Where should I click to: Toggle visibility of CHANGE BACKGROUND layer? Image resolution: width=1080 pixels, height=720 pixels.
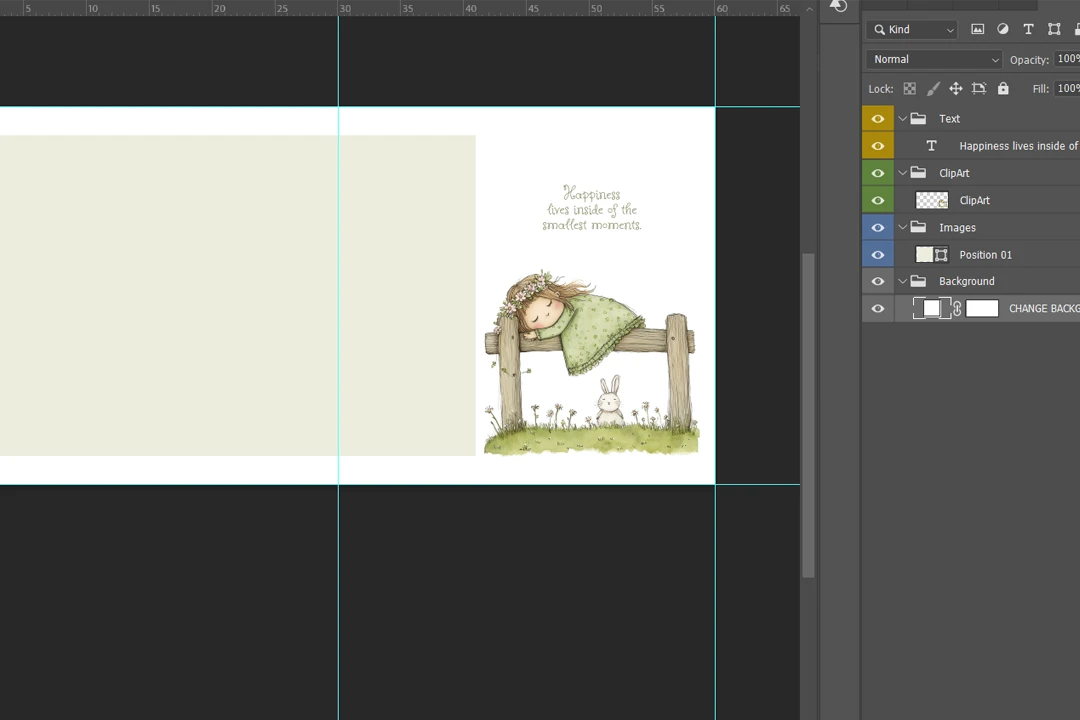(878, 308)
